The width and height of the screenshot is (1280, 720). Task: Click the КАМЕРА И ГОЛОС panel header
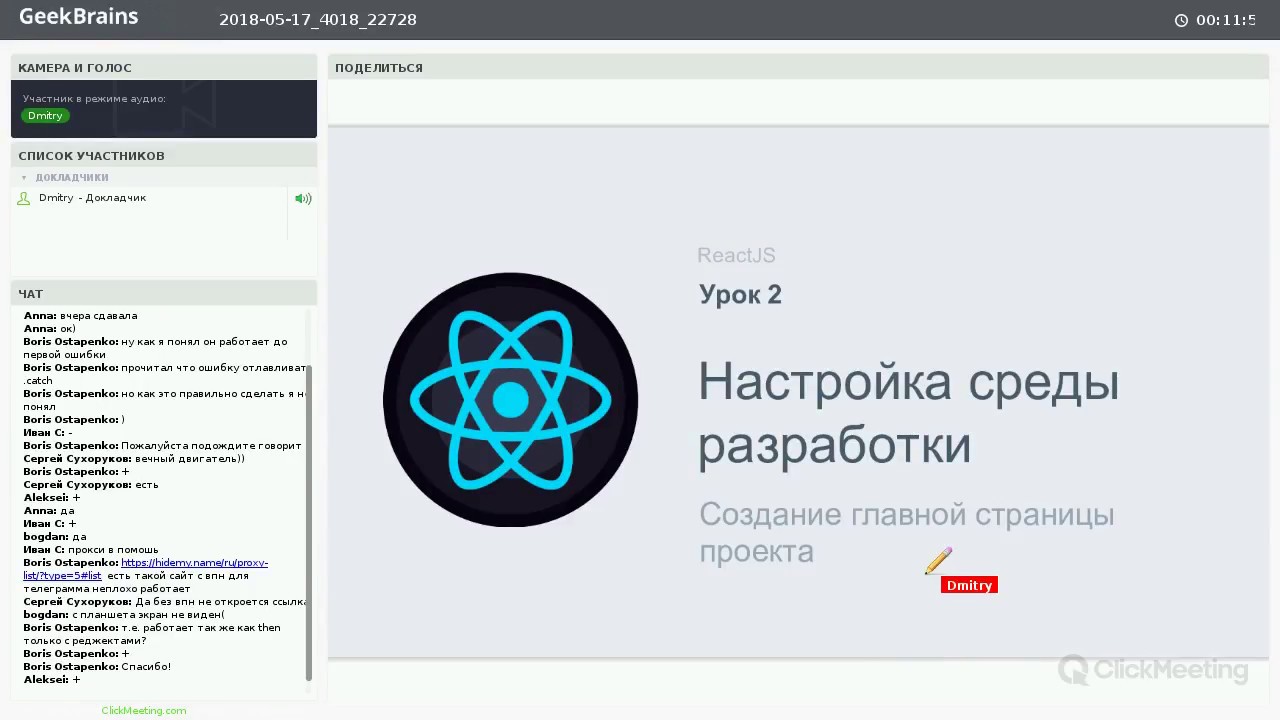(164, 68)
